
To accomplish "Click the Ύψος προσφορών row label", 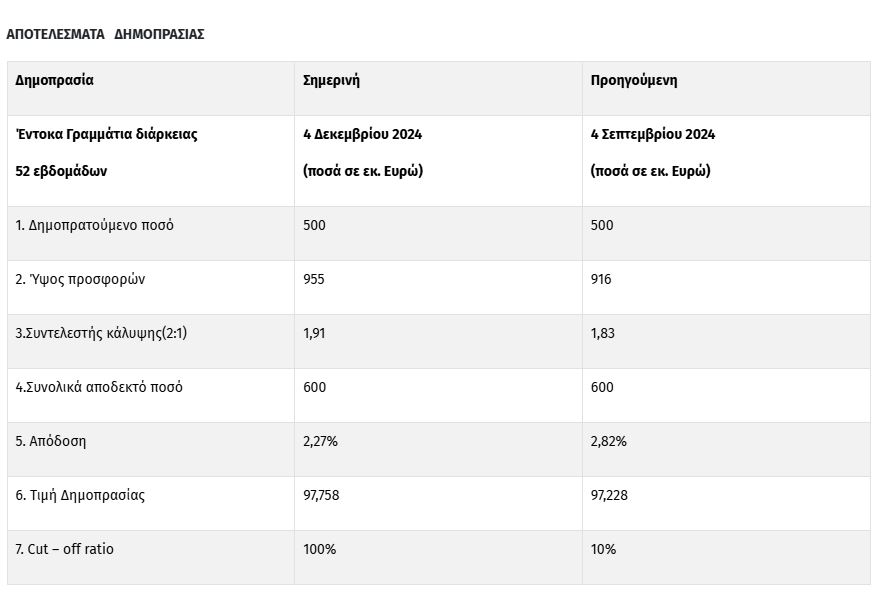I will click(80, 279).
